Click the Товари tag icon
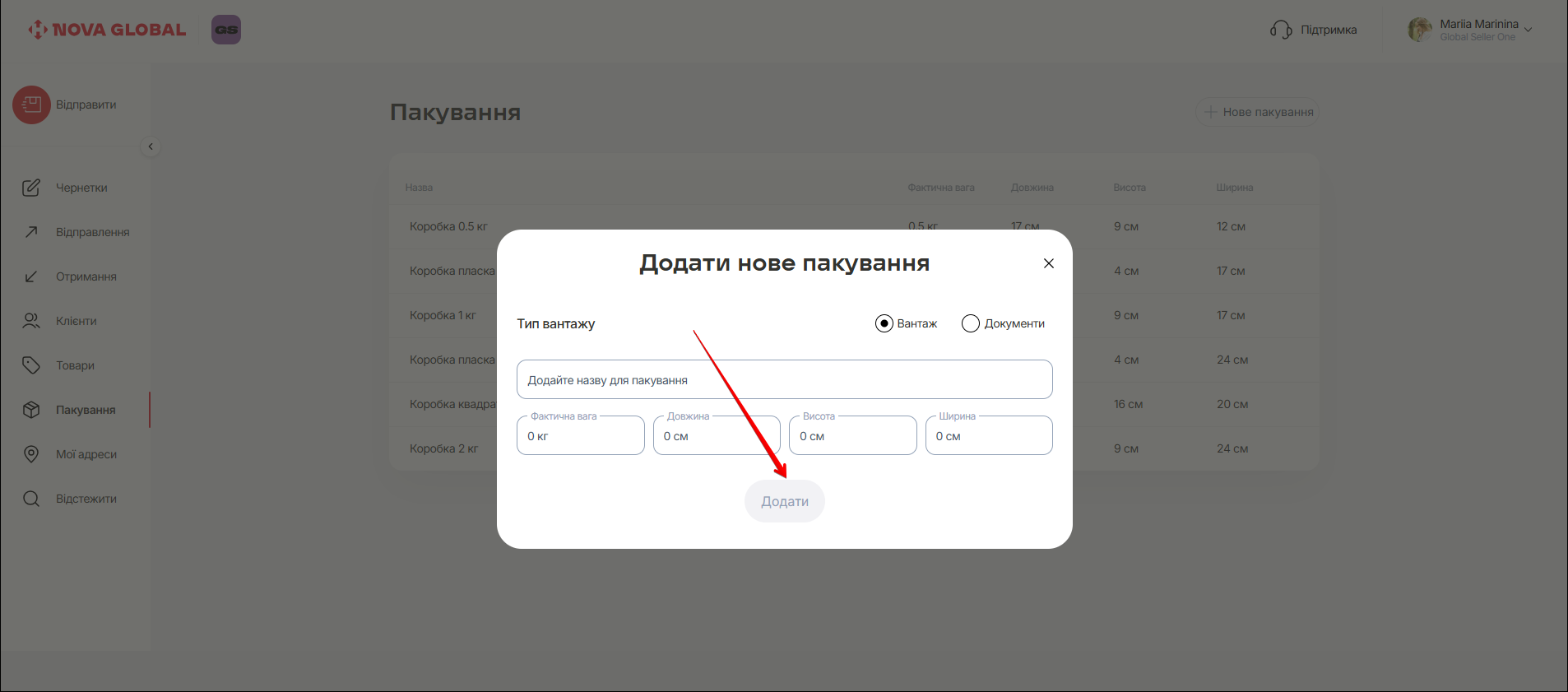The height and width of the screenshot is (692, 1568). point(31,365)
